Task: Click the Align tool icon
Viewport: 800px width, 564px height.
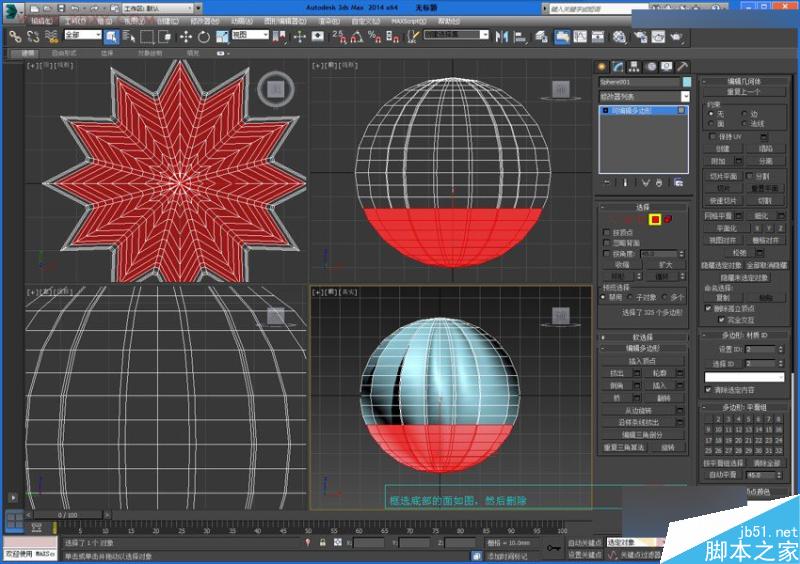Action: pyautogui.click(x=520, y=37)
